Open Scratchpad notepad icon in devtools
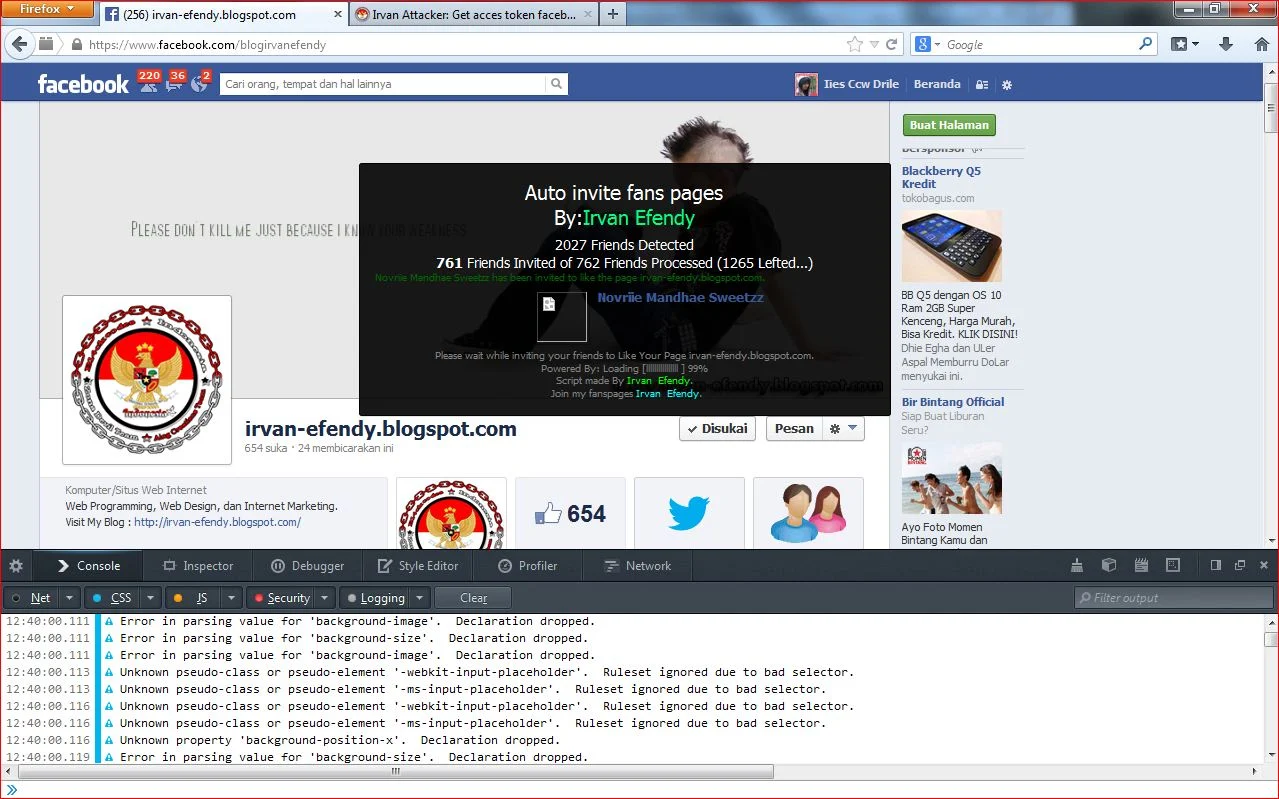 [x=1141, y=566]
